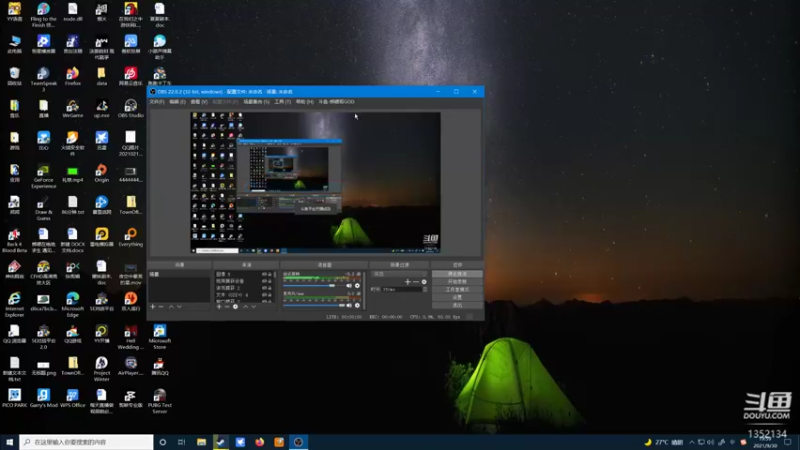Remove the selected scene with the minus icon
Image resolution: width=800 pixels, height=450 pixels.
pyautogui.click(x=161, y=307)
